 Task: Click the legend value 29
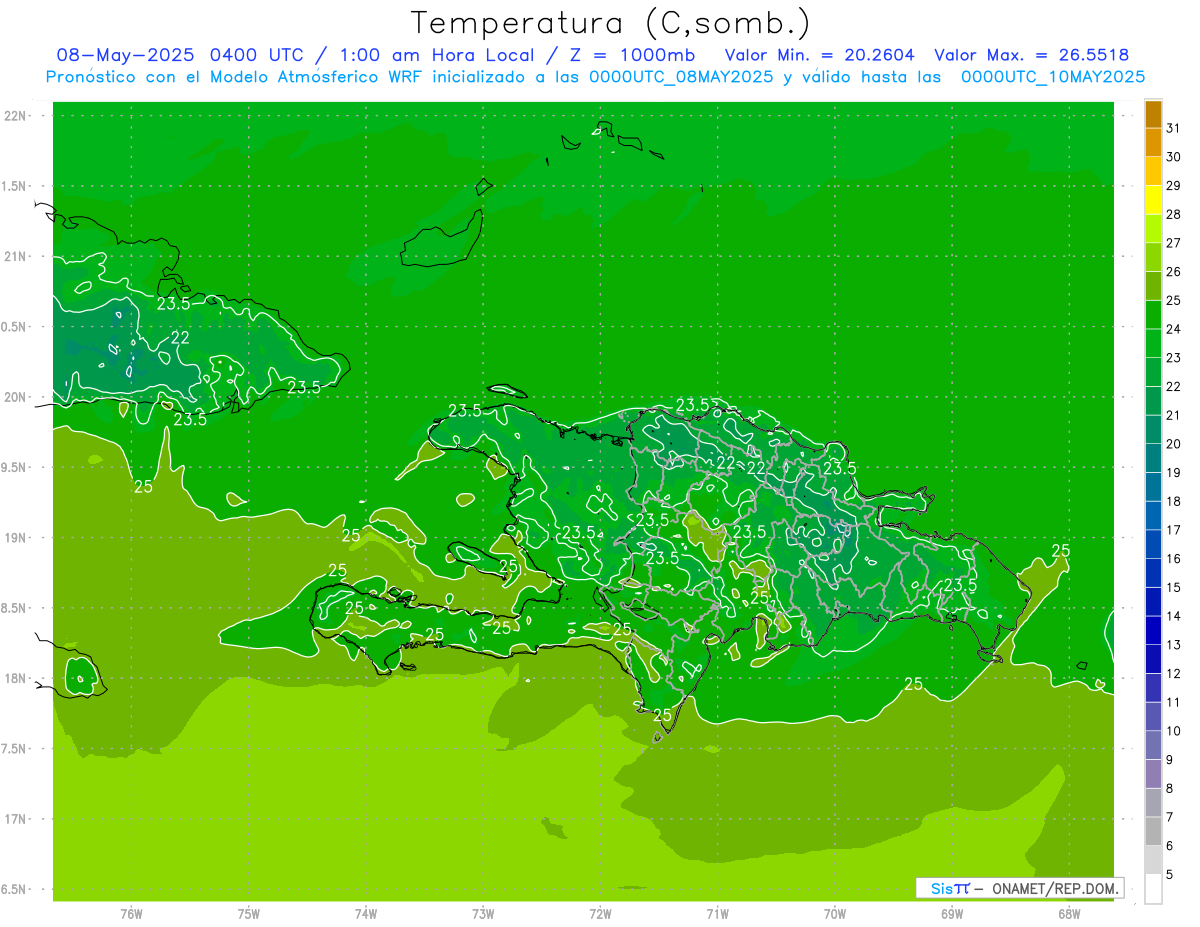1173,185
